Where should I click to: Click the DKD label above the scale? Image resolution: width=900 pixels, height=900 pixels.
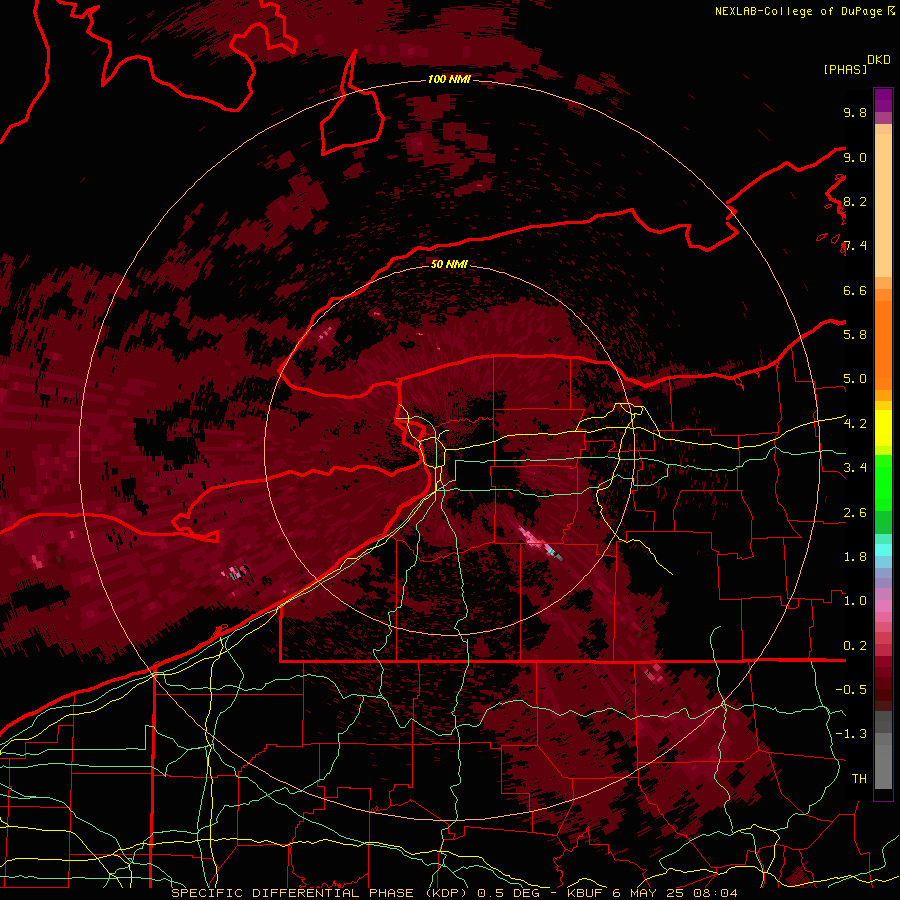tap(879, 60)
